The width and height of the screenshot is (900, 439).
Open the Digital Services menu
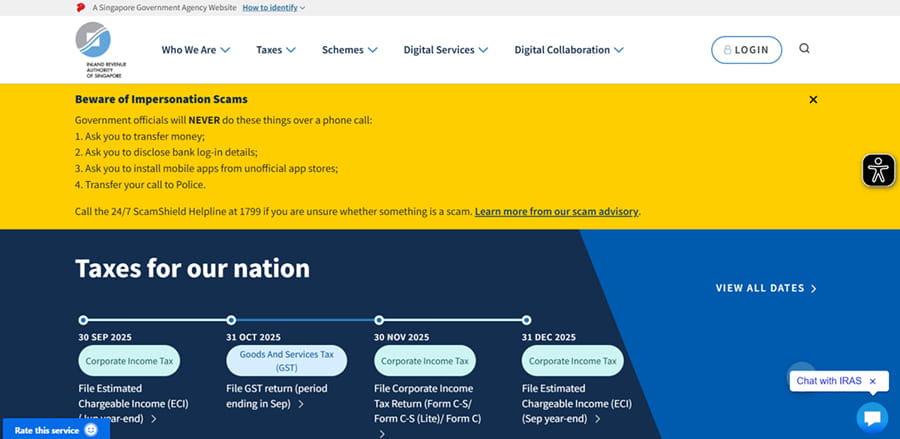click(445, 50)
